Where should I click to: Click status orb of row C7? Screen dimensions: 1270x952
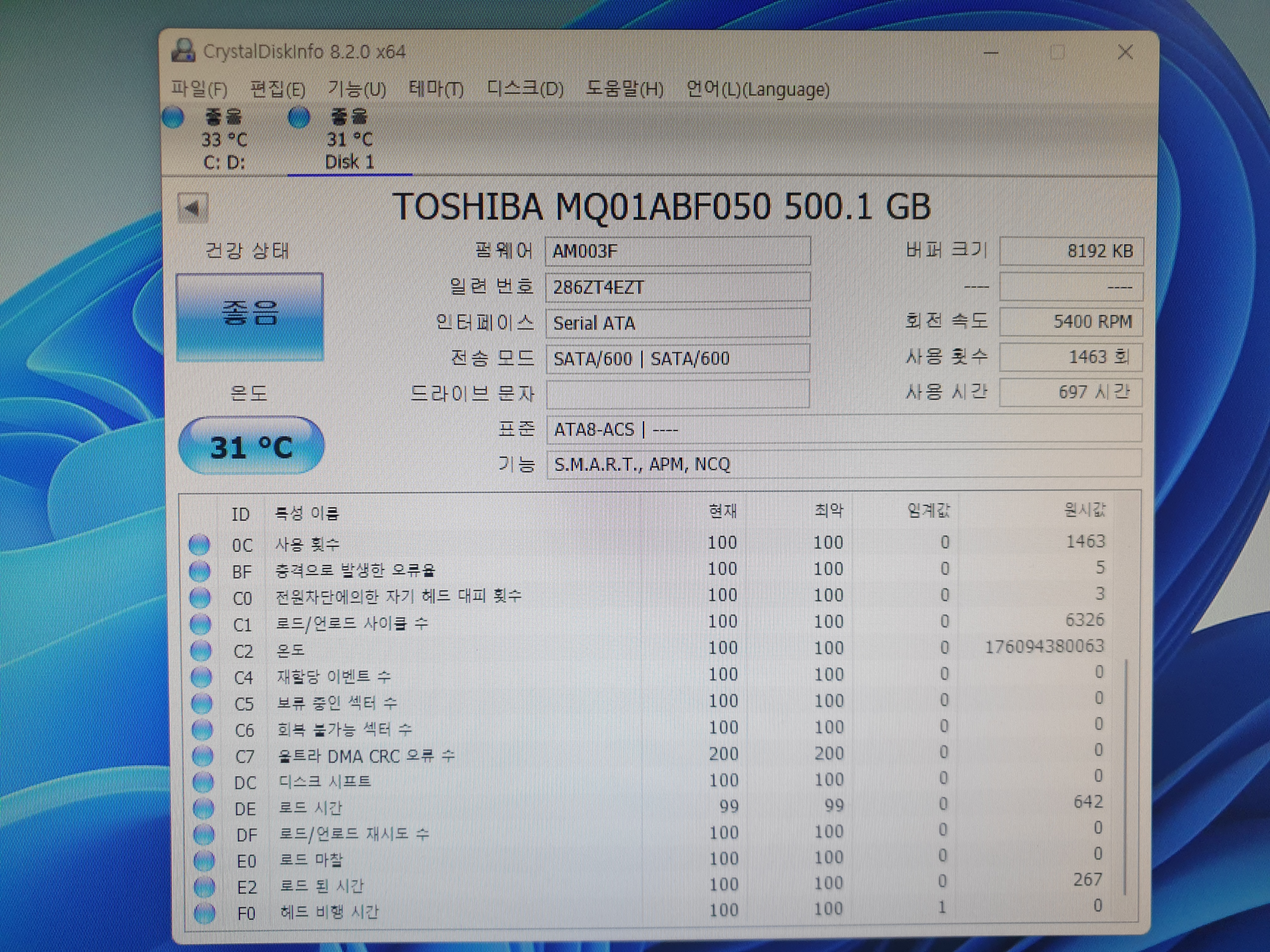point(203,756)
